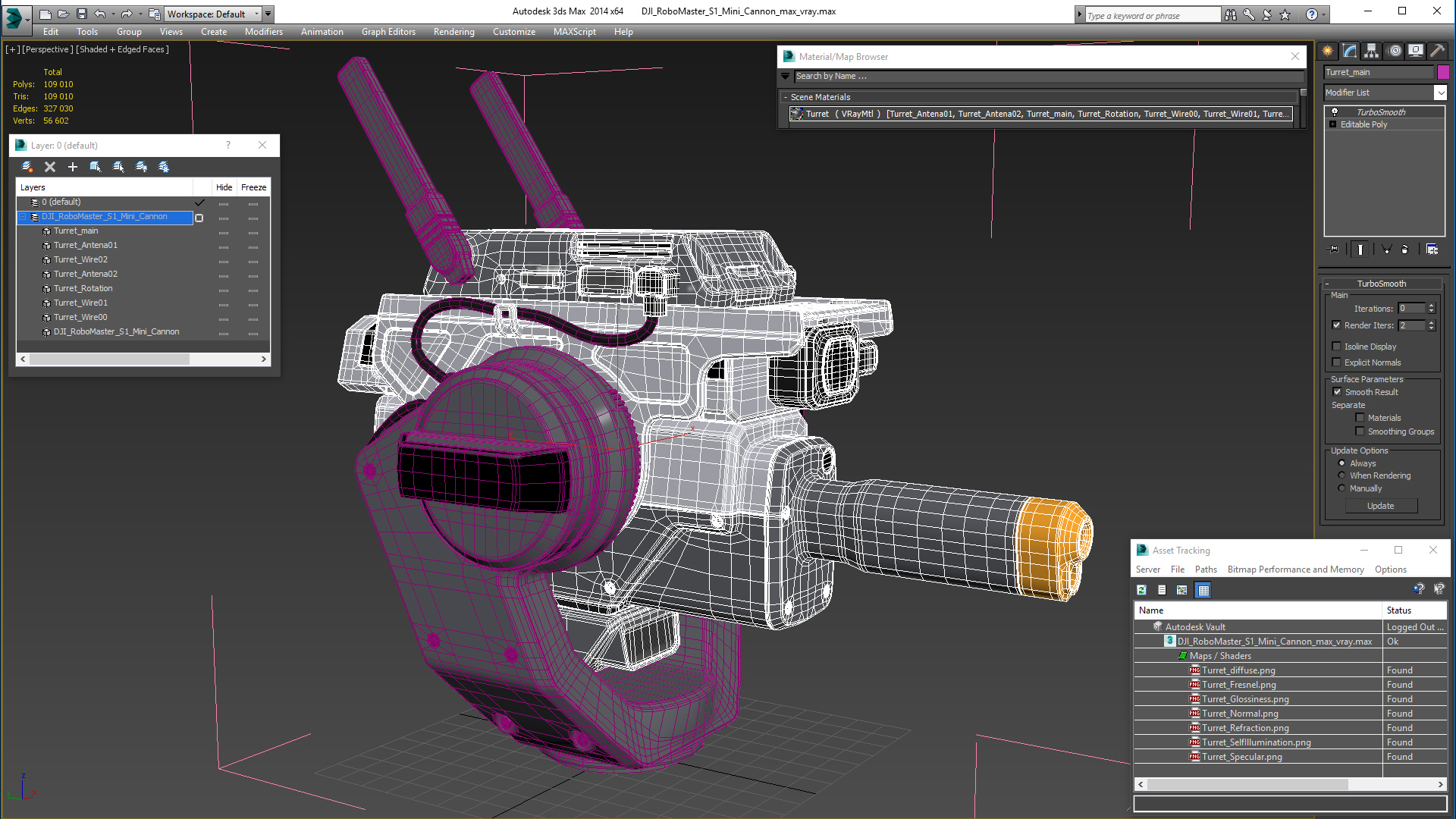Click the Material/Map Browser search field
The height and width of the screenshot is (819, 1456).
pos(1048,76)
